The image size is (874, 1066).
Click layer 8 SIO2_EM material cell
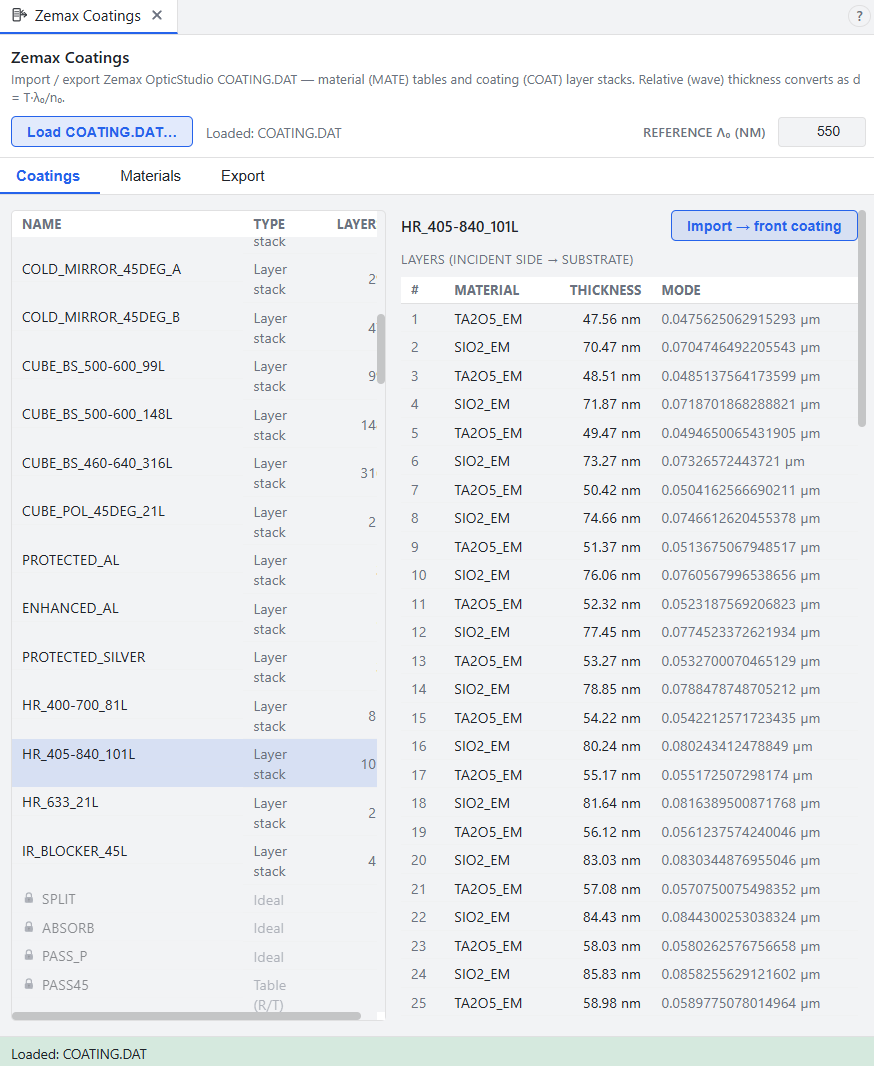tap(482, 518)
